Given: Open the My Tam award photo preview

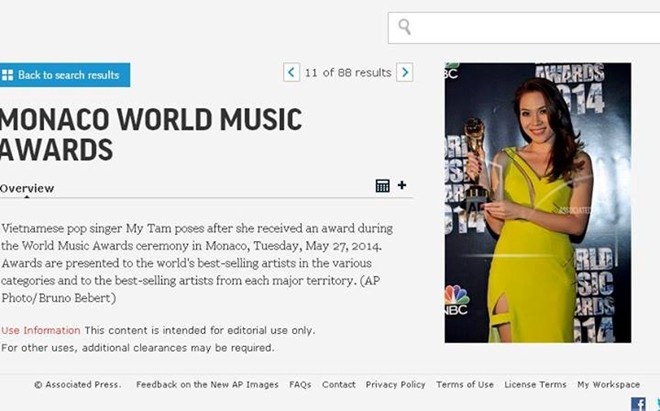Looking at the screenshot, I should coord(537,202).
